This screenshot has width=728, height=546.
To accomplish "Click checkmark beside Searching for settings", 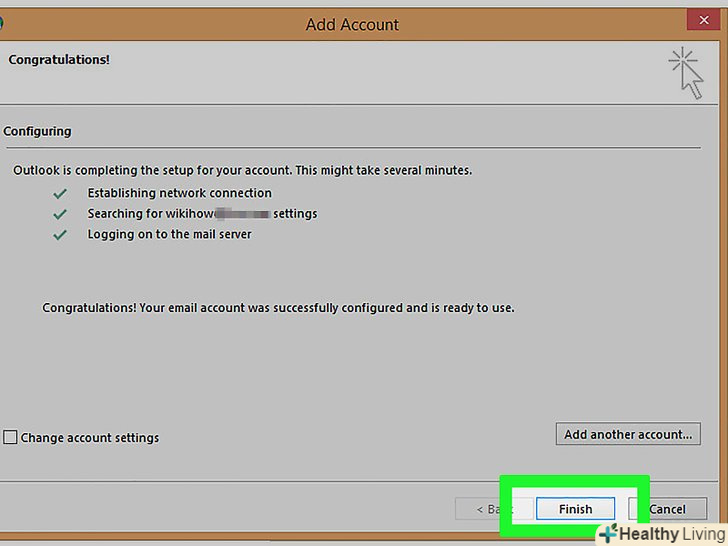I will [x=60, y=214].
